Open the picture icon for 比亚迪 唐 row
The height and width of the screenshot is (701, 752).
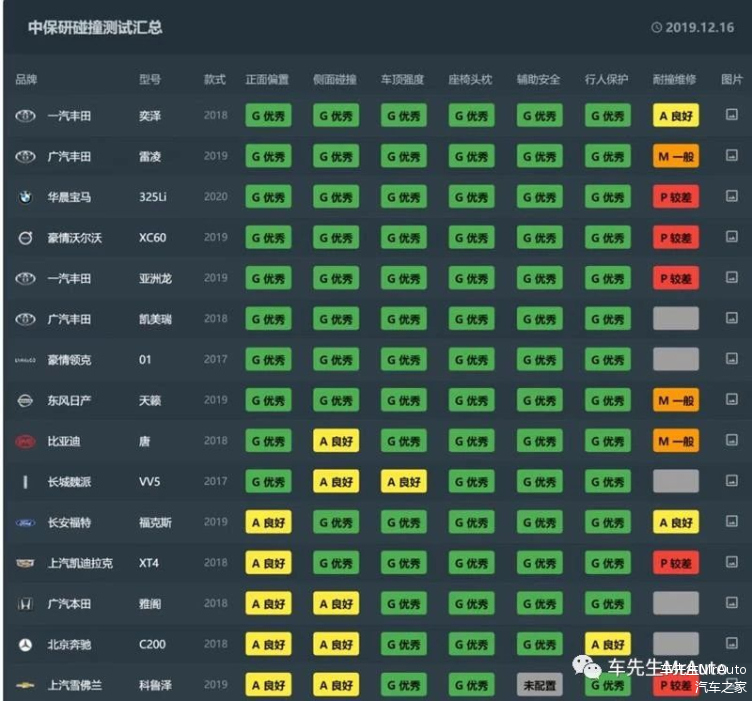pyautogui.click(x=731, y=440)
